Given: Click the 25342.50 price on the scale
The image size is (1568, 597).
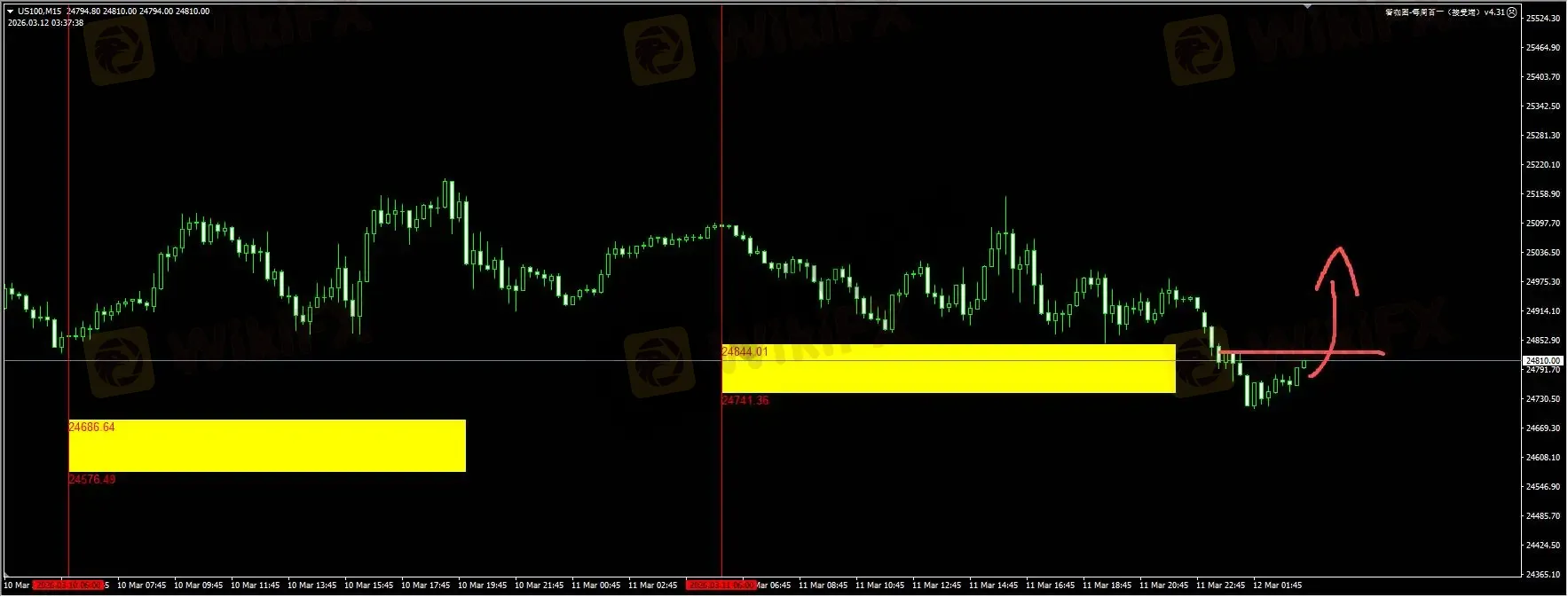Looking at the screenshot, I should pos(1543,106).
